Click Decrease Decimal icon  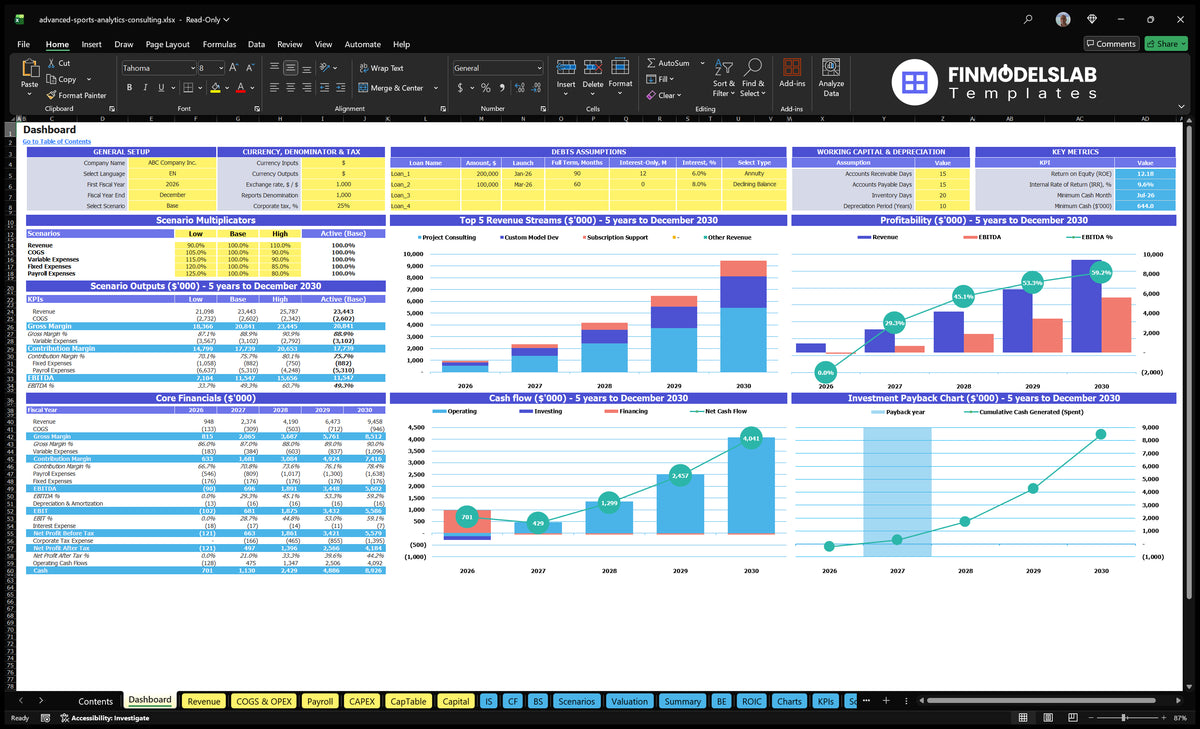535,88
